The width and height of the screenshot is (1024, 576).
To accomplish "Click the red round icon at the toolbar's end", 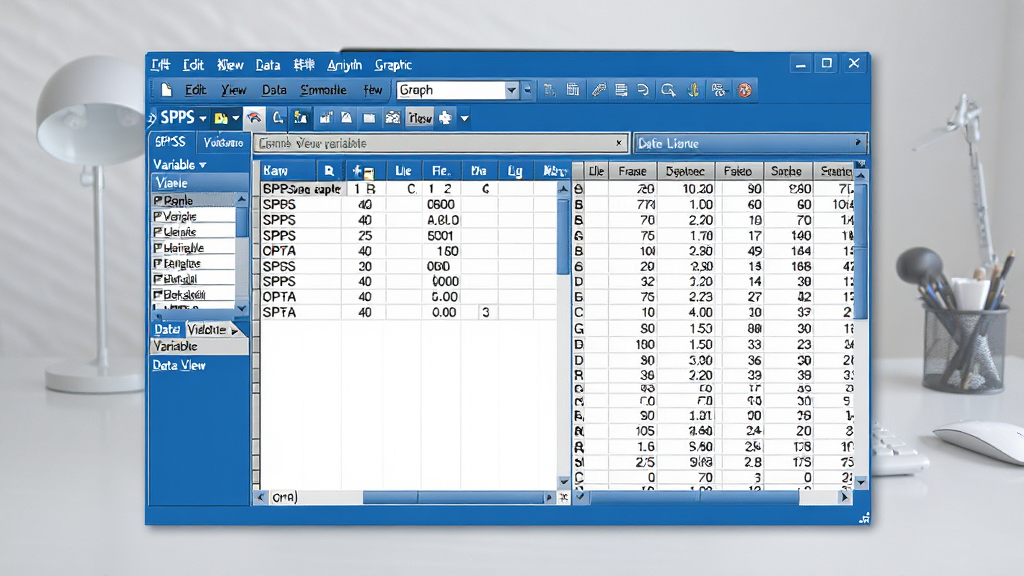I will pos(744,90).
